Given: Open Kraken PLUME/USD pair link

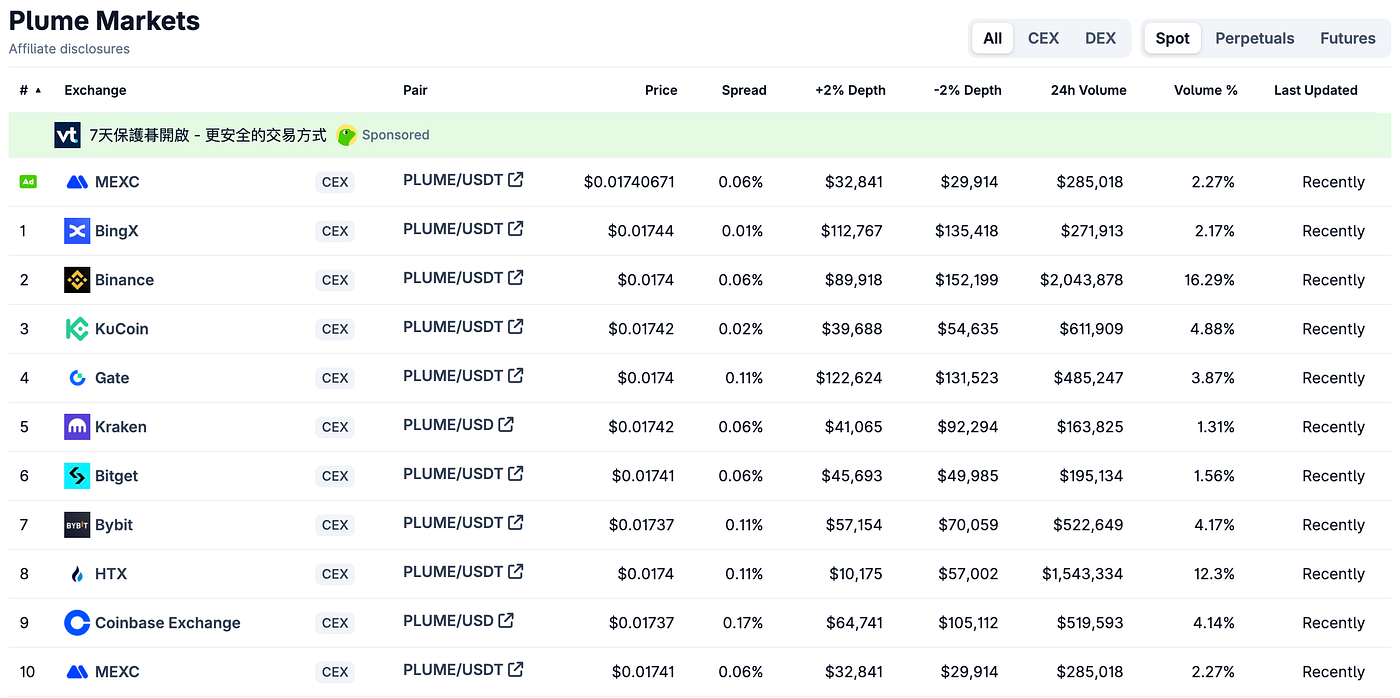Looking at the screenshot, I should point(448,424).
